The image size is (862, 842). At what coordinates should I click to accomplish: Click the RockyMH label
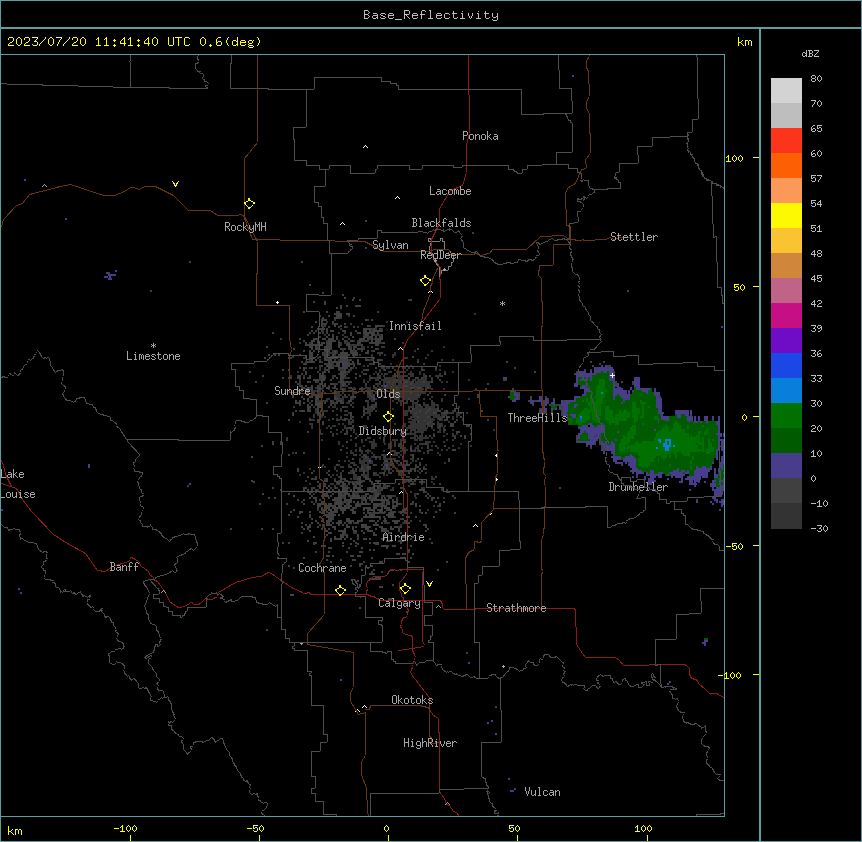[245, 227]
